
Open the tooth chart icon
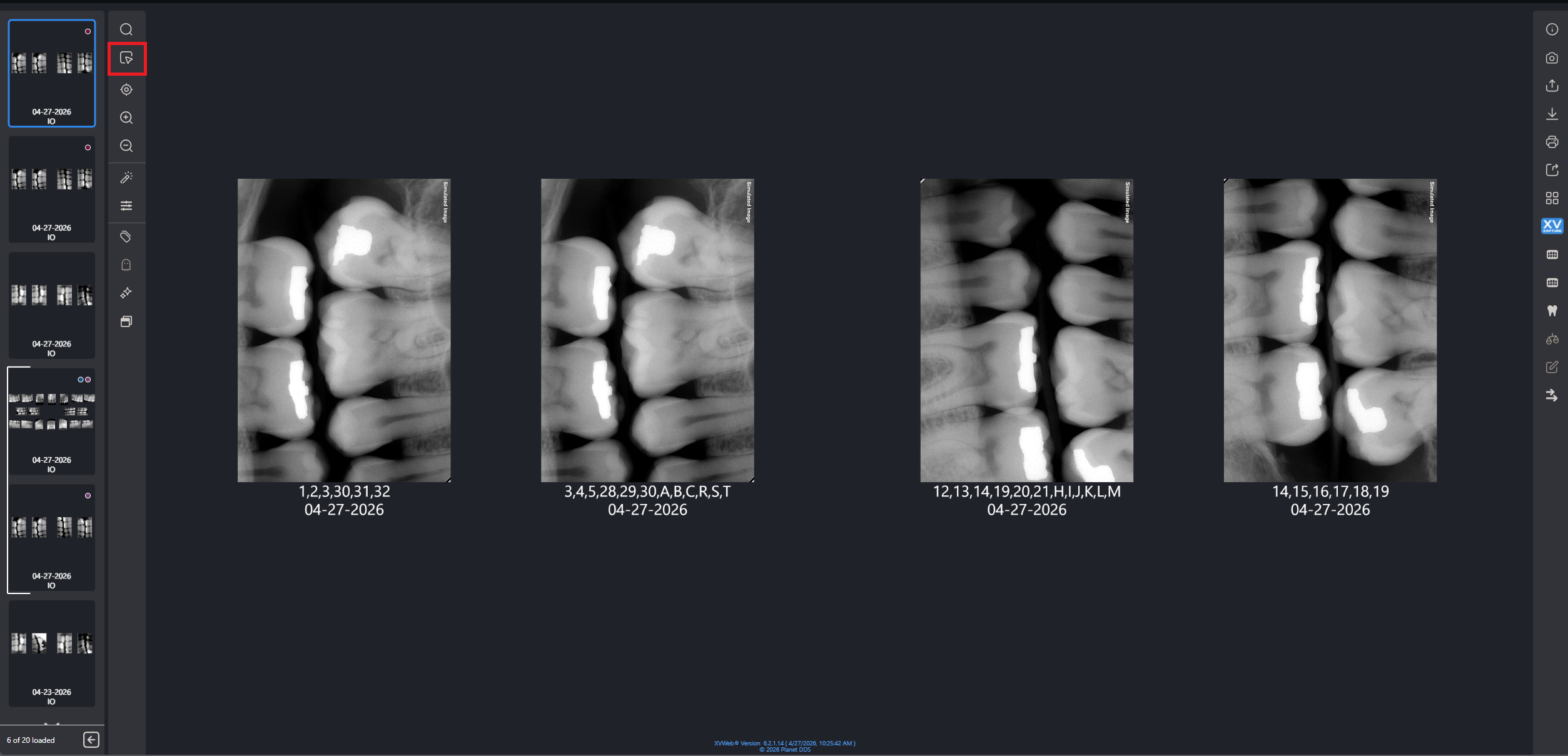click(1552, 311)
